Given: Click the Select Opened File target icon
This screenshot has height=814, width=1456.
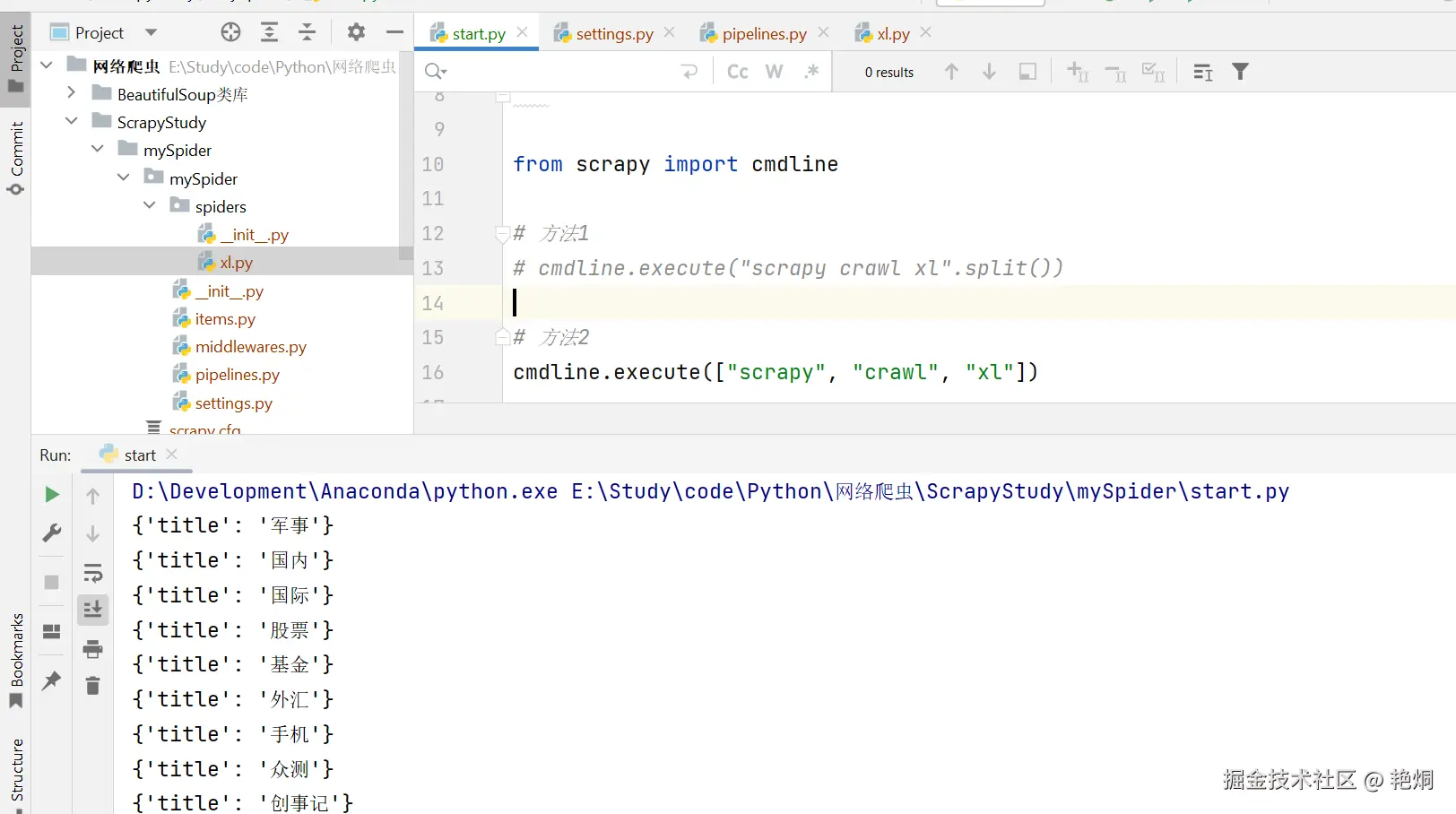Looking at the screenshot, I should [230, 33].
